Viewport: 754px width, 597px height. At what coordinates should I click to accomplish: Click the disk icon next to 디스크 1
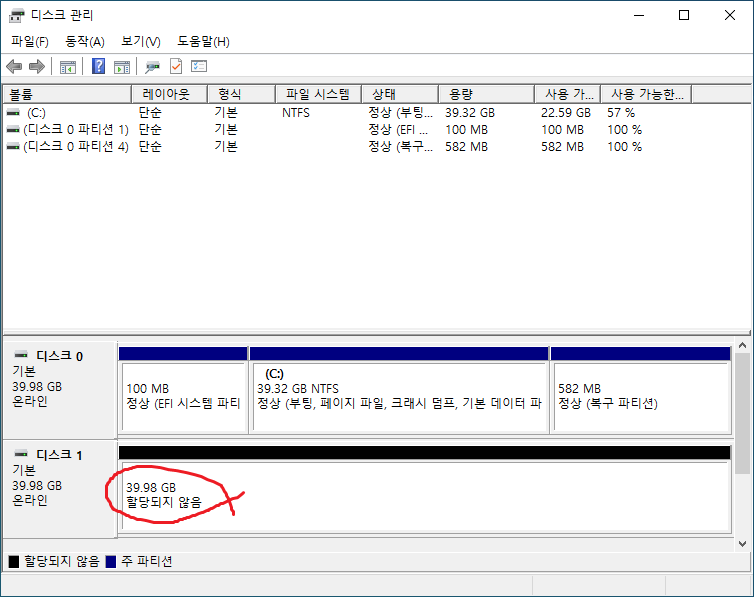pyautogui.click(x=21, y=454)
